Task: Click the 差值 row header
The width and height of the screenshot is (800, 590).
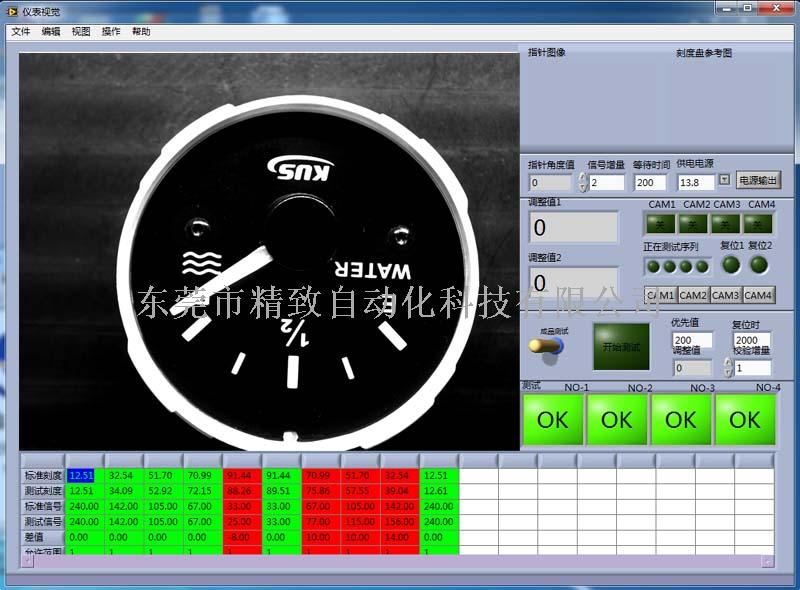Action: coord(43,537)
